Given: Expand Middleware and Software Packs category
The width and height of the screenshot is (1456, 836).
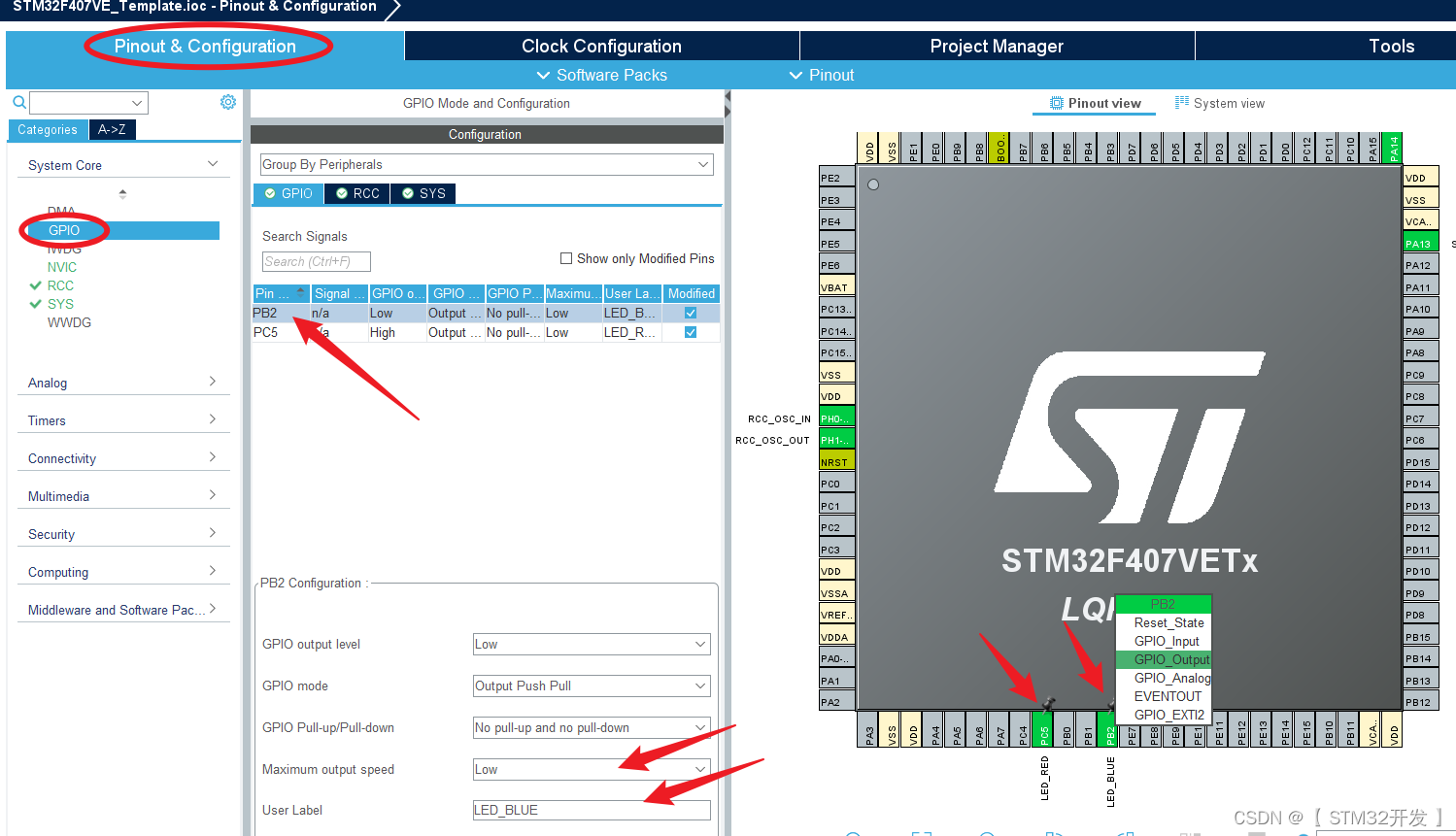Looking at the screenshot, I should tap(213, 609).
